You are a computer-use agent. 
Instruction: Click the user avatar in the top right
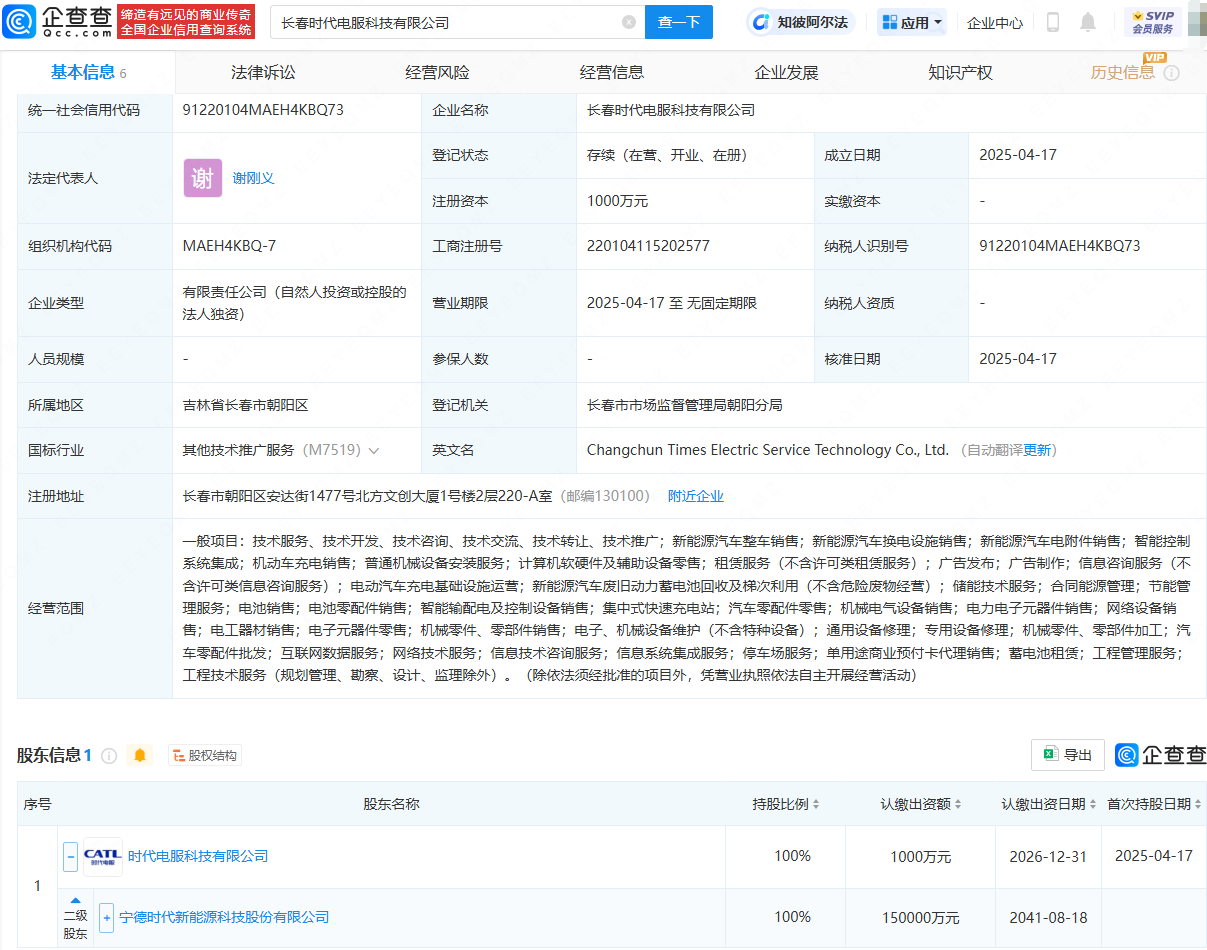click(x=1198, y=22)
